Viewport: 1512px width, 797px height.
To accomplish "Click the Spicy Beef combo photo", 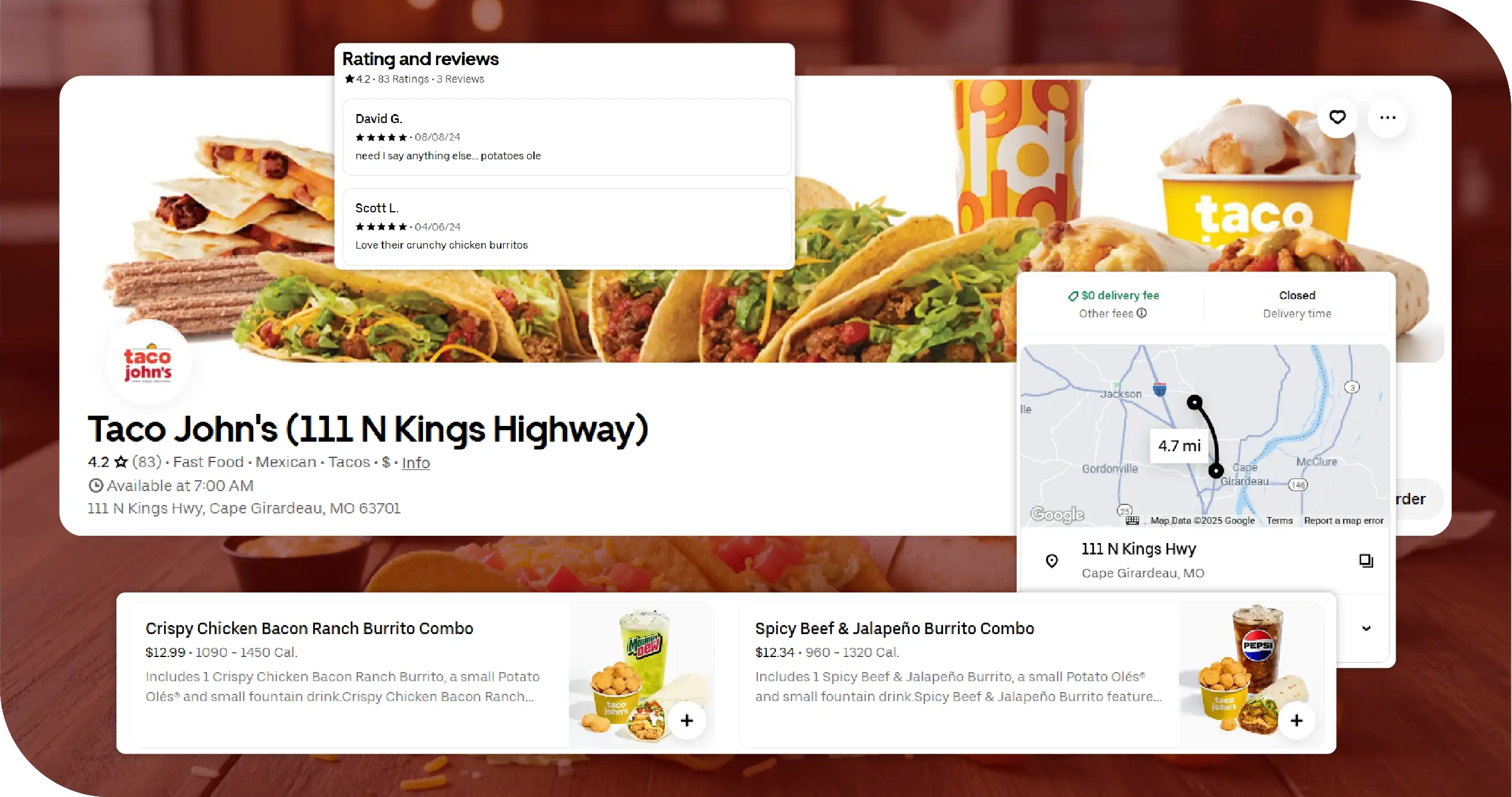I will (x=1251, y=675).
